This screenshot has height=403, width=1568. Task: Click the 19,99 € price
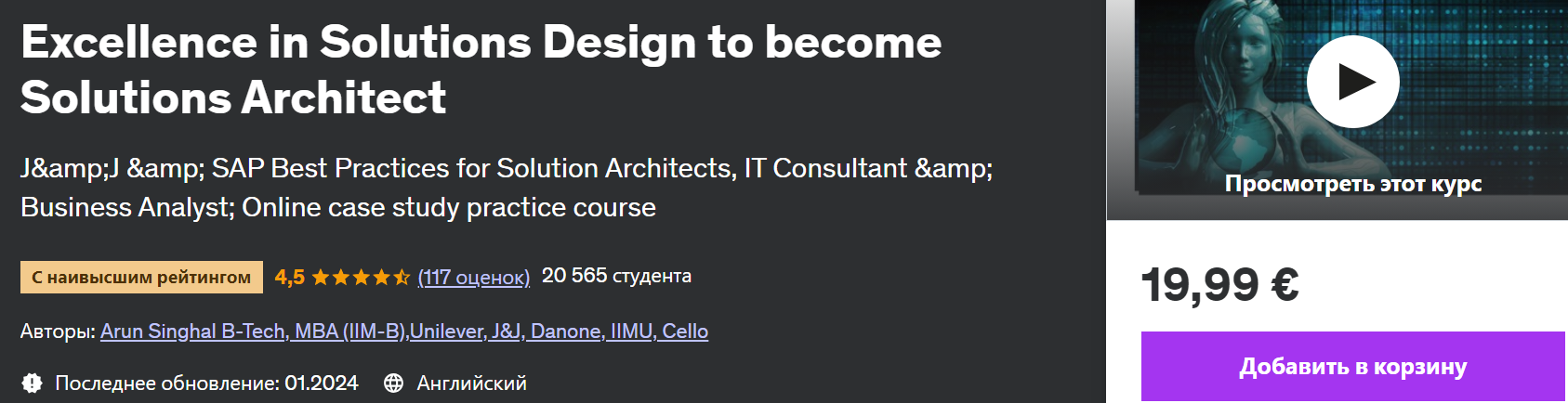click(x=1219, y=284)
